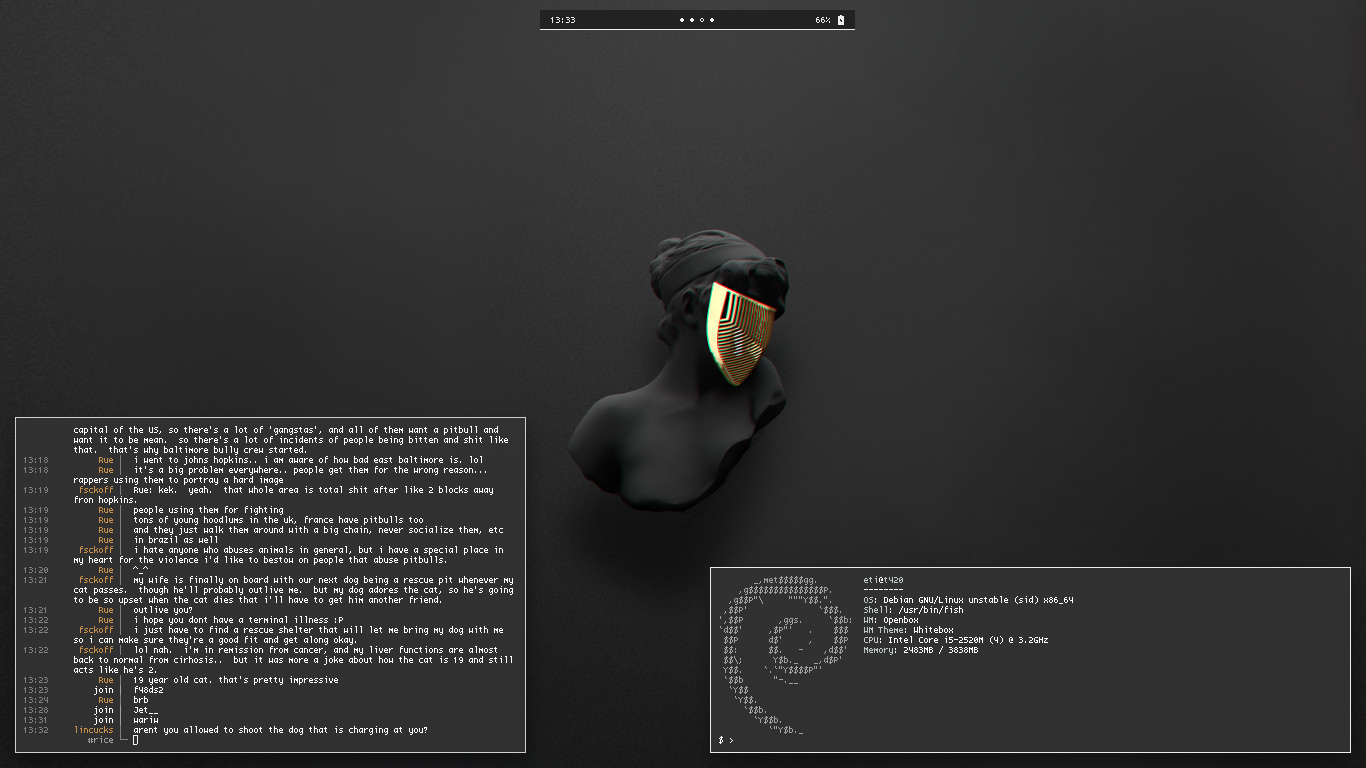Click the 'outlive you?' message

pos(163,610)
